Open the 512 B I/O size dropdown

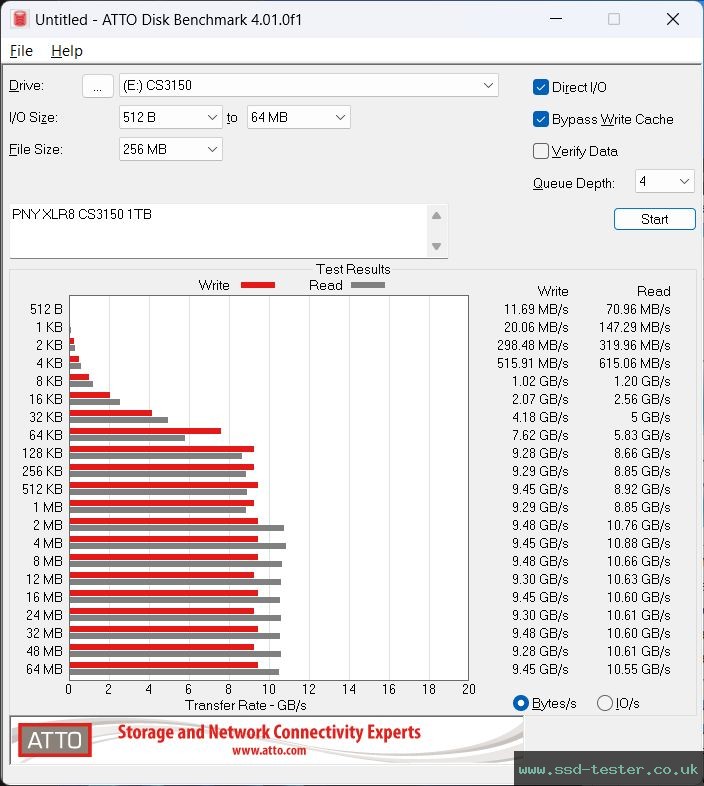click(x=170, y=117)
